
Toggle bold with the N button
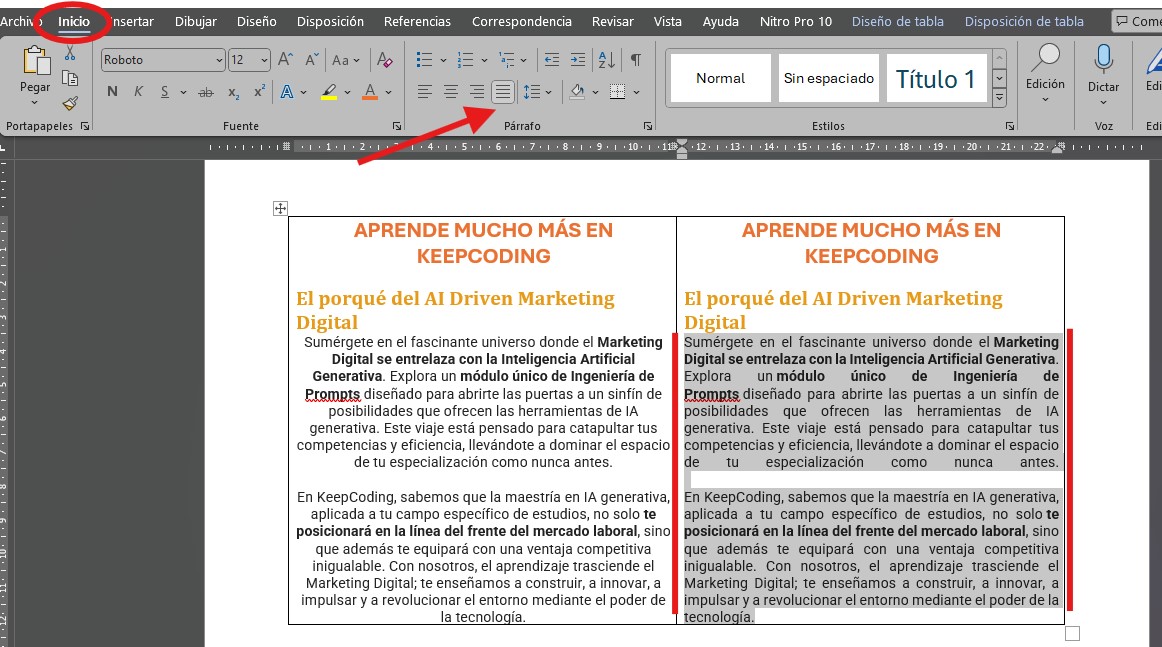pyautogui.click(x=112, y=92)
